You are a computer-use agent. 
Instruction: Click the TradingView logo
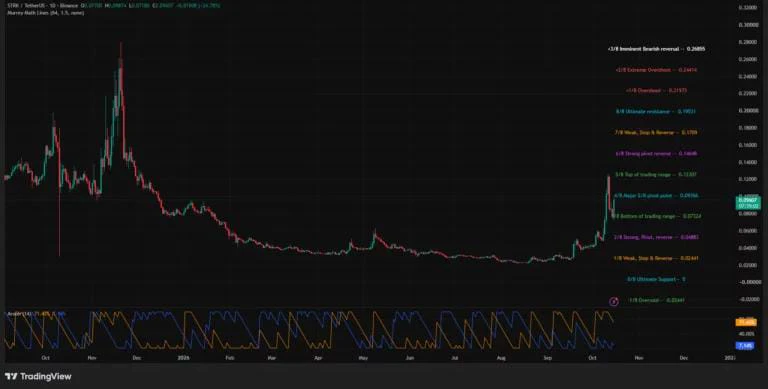click(x=38, y=376)
